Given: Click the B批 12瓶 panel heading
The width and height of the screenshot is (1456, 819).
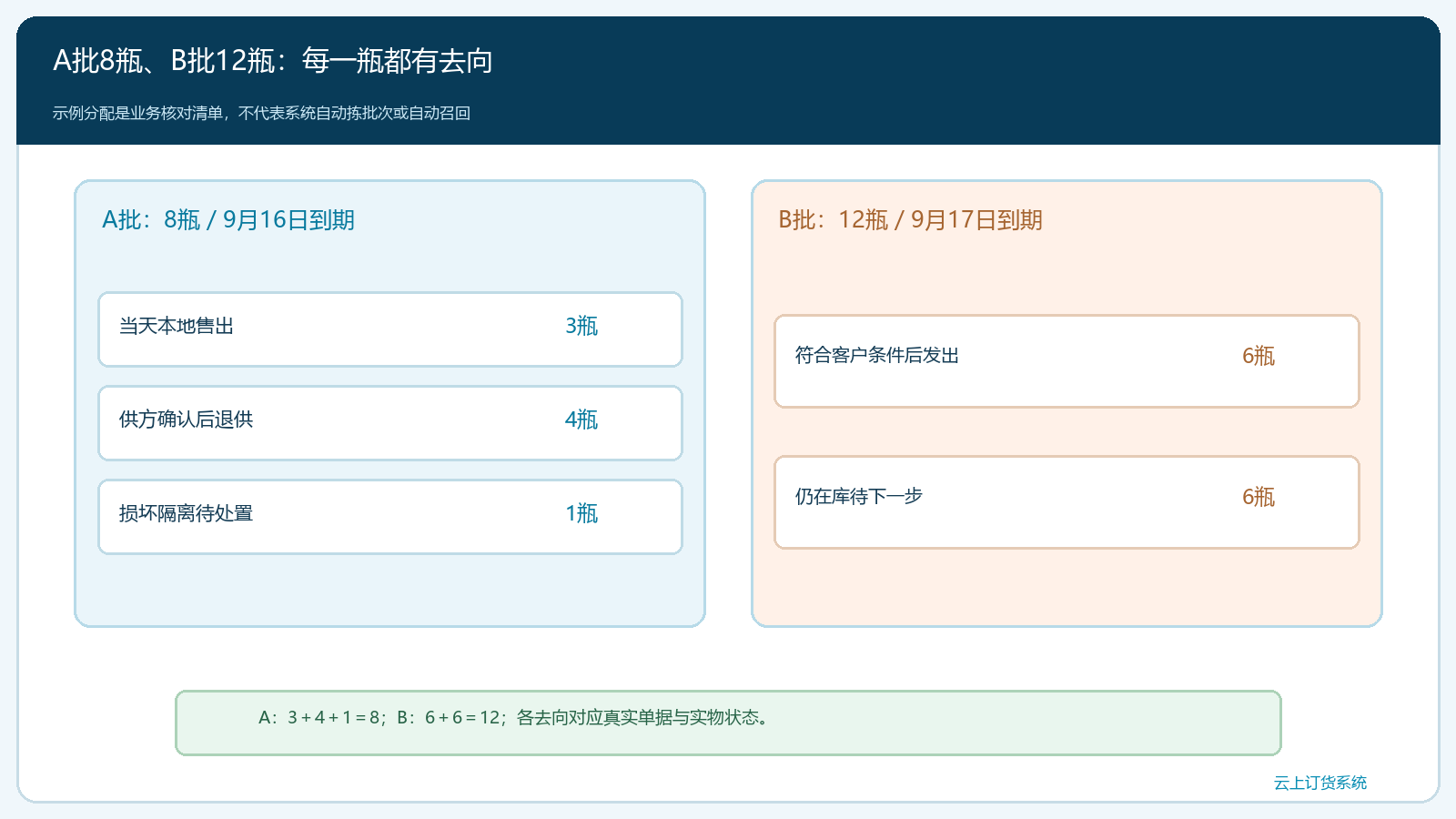Looking at the screenshot, I should [911, 220].
